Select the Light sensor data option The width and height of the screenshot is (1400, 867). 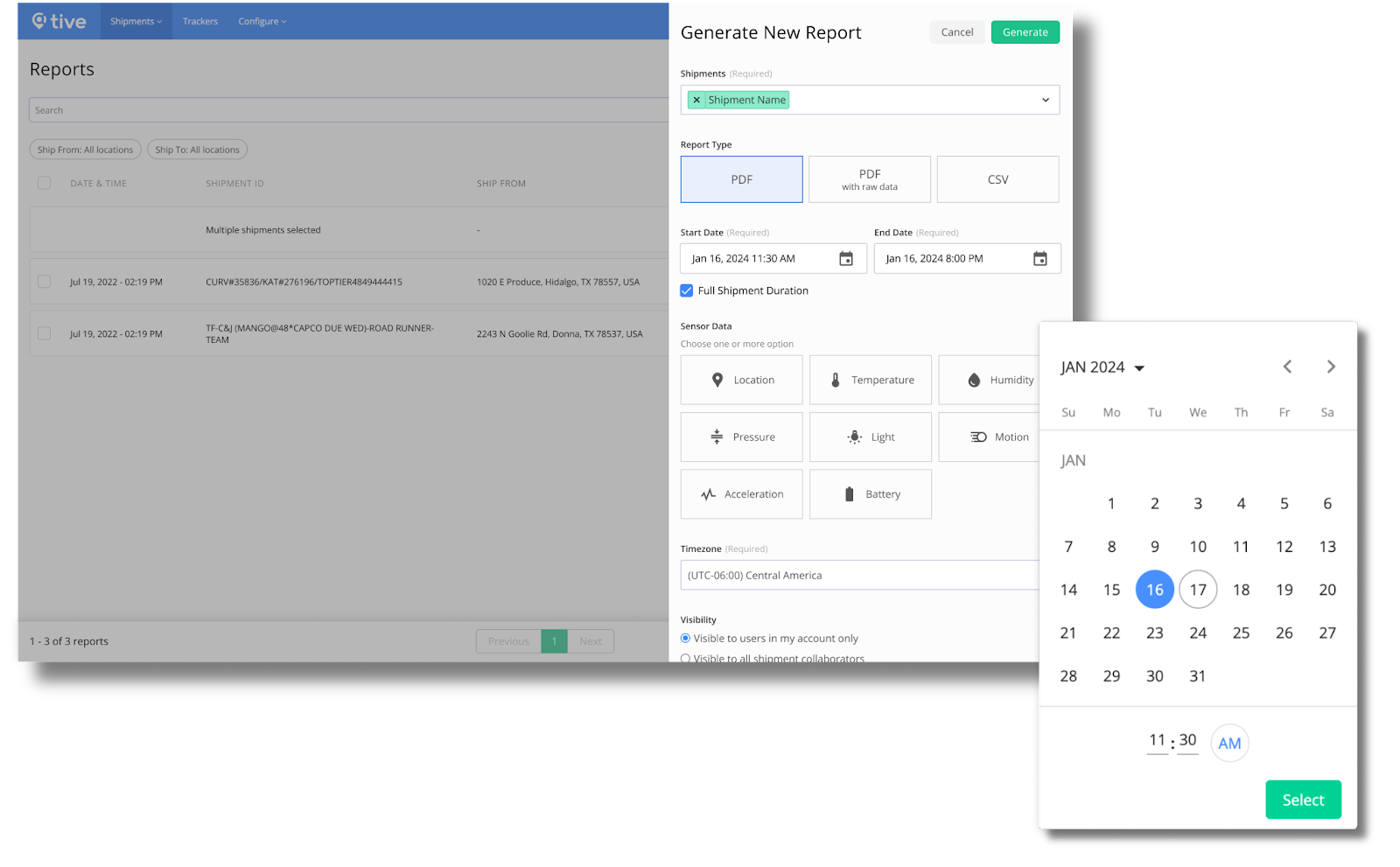(870, 437)
